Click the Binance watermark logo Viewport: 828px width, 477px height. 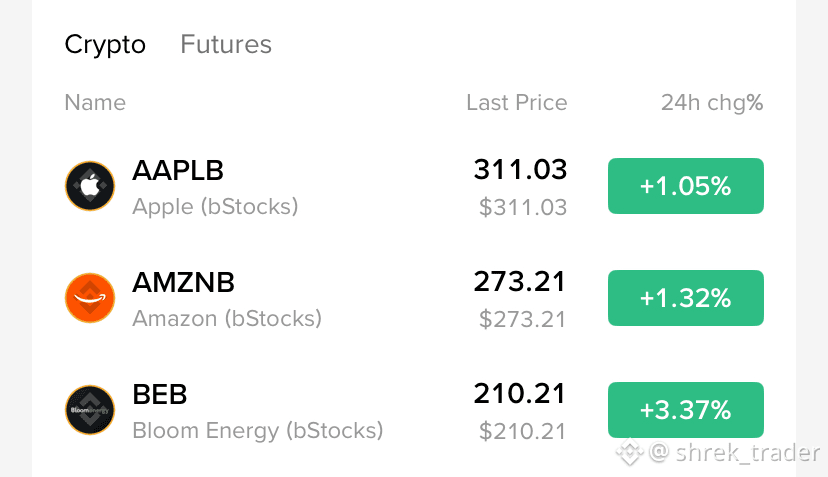pyautogui.click(x=629, y=452)
